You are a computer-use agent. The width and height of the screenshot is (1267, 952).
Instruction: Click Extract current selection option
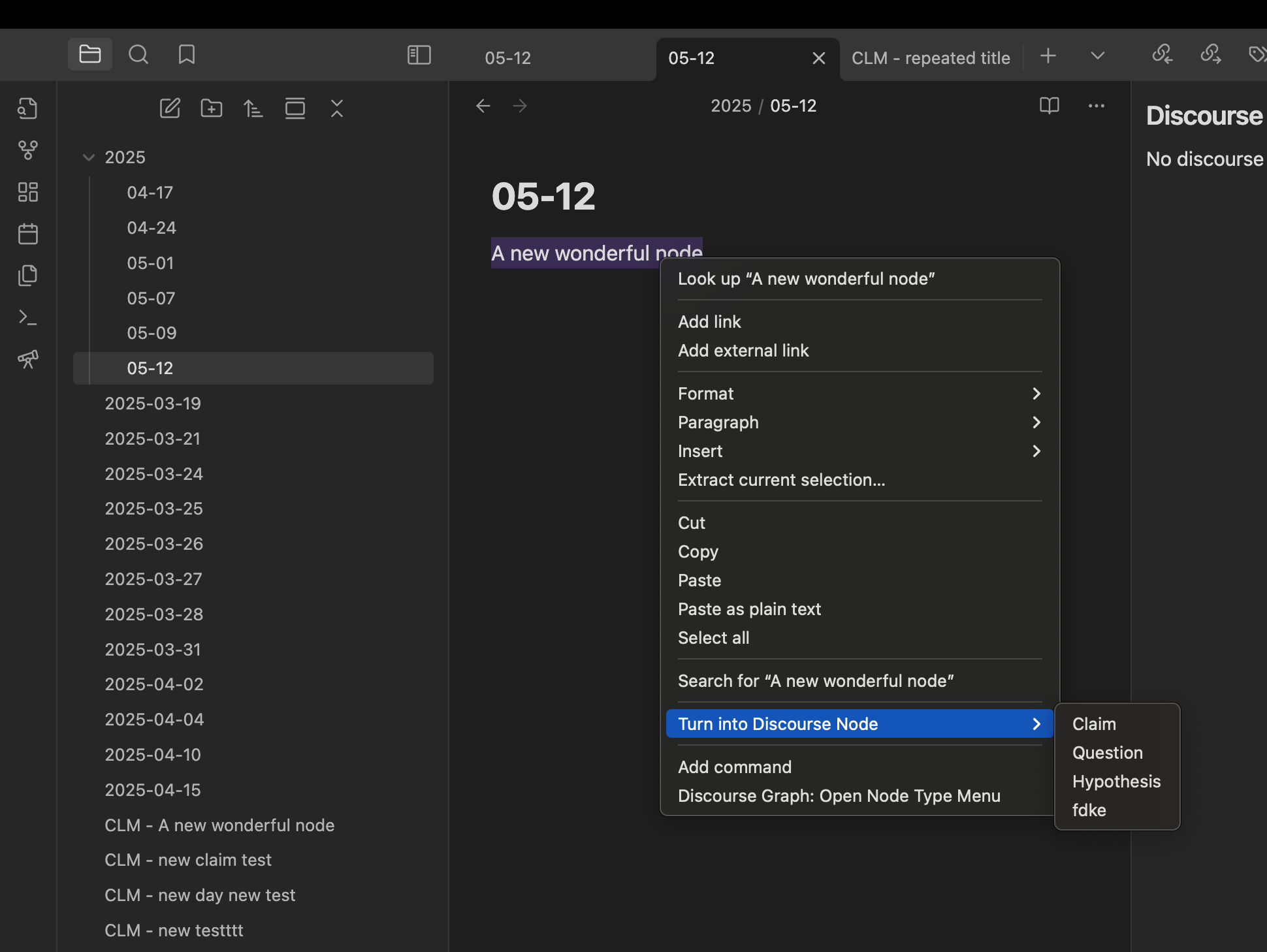point(781,480)
